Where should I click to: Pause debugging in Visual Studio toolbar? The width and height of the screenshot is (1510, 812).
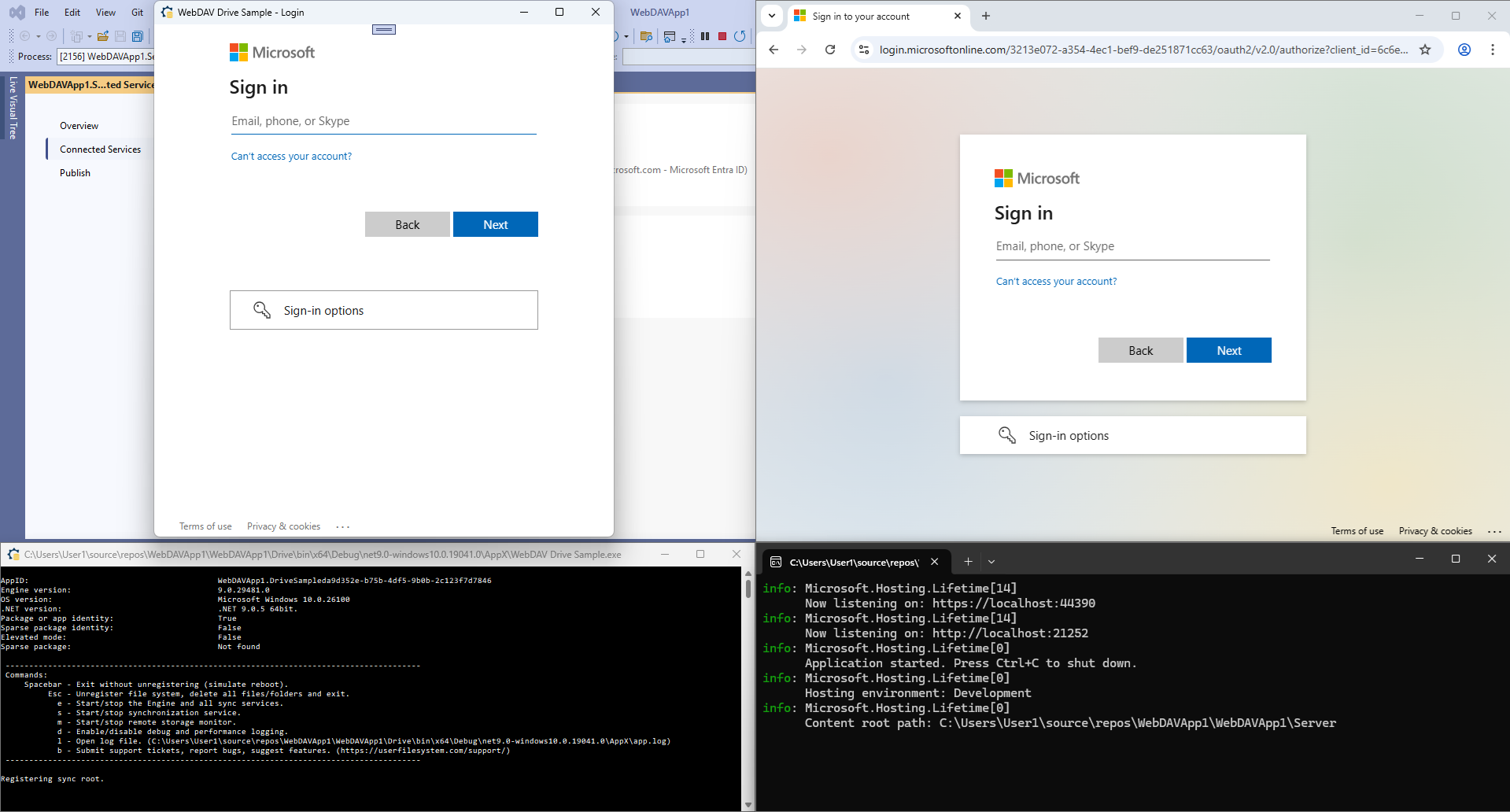(705, 36)
